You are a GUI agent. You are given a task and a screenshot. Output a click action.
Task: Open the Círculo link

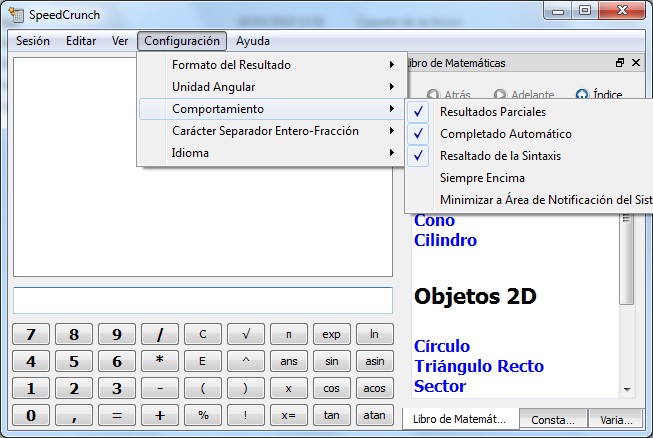coord(442,346)
